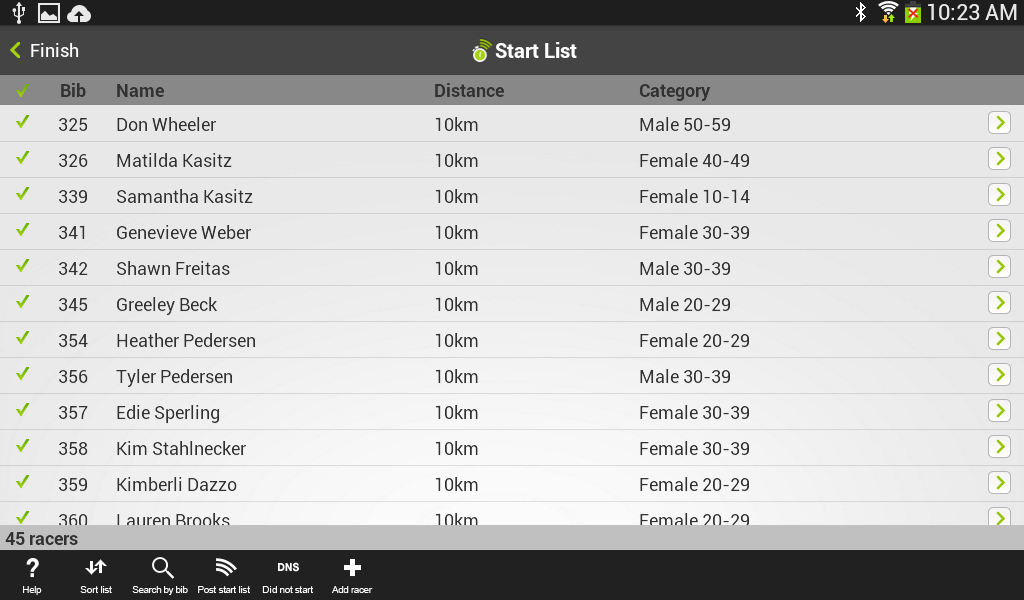Tap the Post start list icon
The width and height of the screenshot is (1024, 600).
coord(223,574)
